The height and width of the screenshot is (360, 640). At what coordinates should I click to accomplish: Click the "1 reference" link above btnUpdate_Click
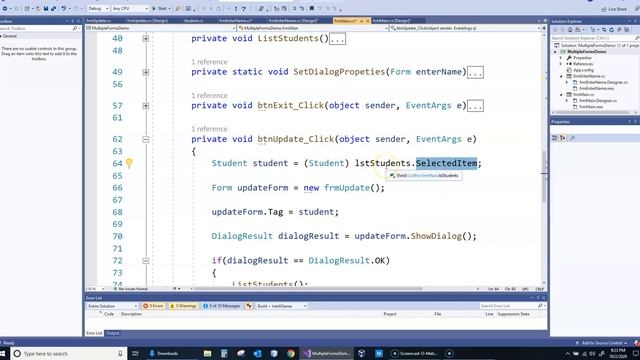(209, 129)
